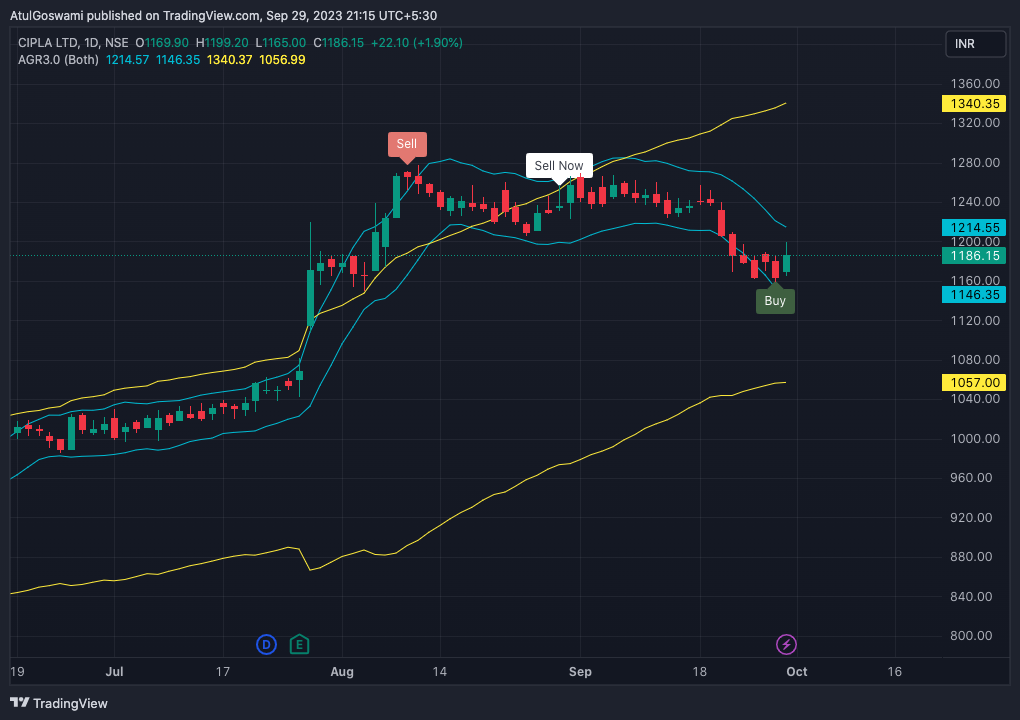The image size is (1020, 720).
Task: Click the close value C1186.15
Action: [339, 43]
